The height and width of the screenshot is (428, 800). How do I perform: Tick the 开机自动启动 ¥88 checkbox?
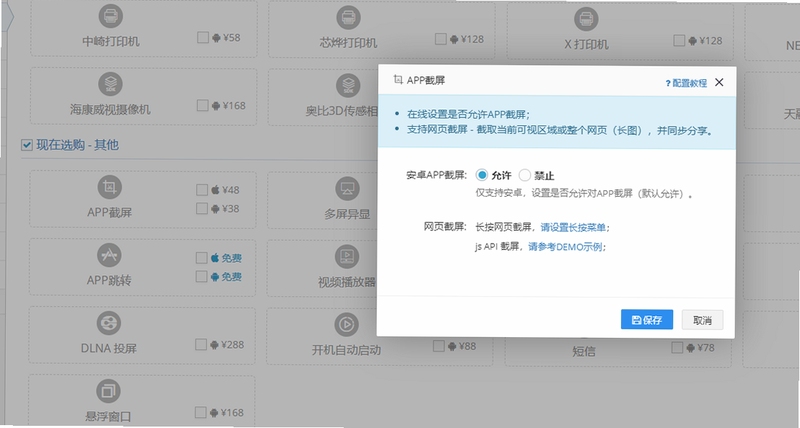point(439,346)
